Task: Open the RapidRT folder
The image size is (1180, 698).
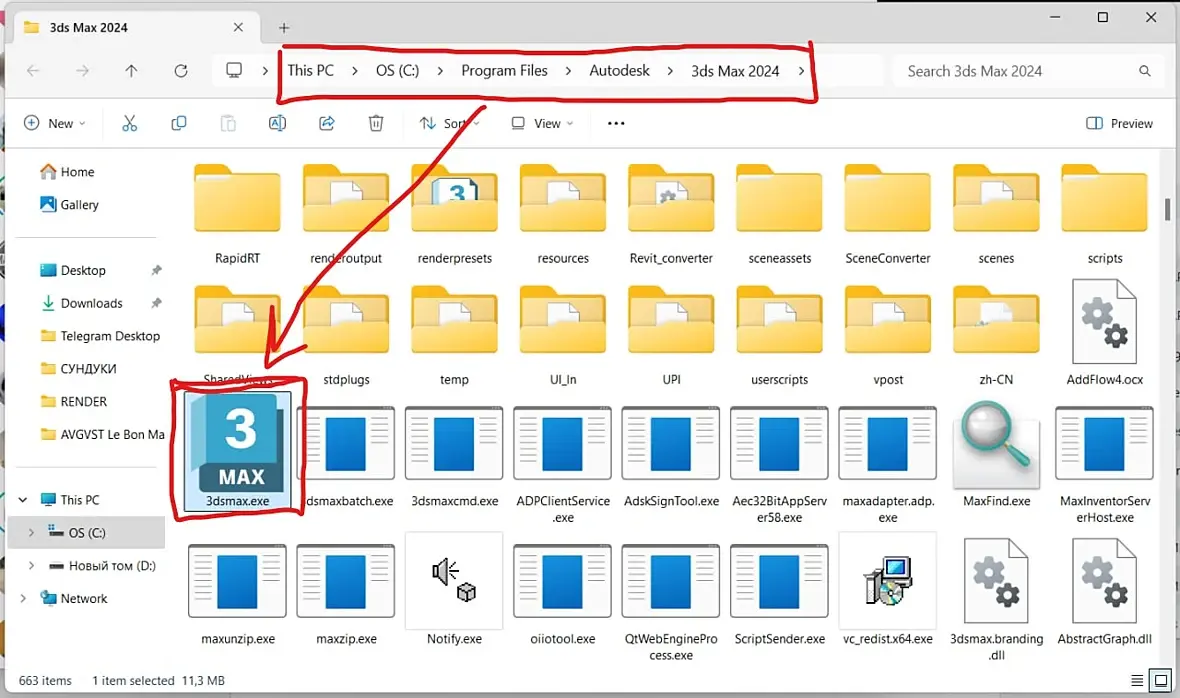Action: (237, 198)
